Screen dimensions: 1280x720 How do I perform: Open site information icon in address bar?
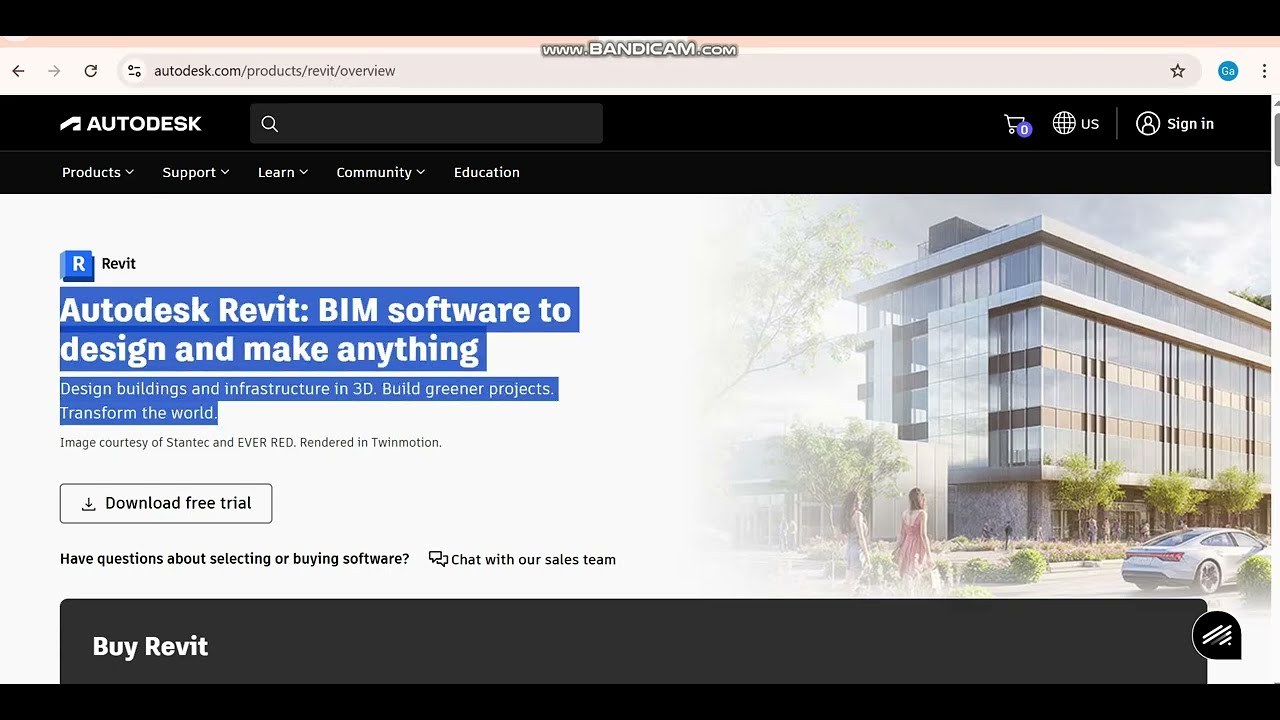(134, 71)
